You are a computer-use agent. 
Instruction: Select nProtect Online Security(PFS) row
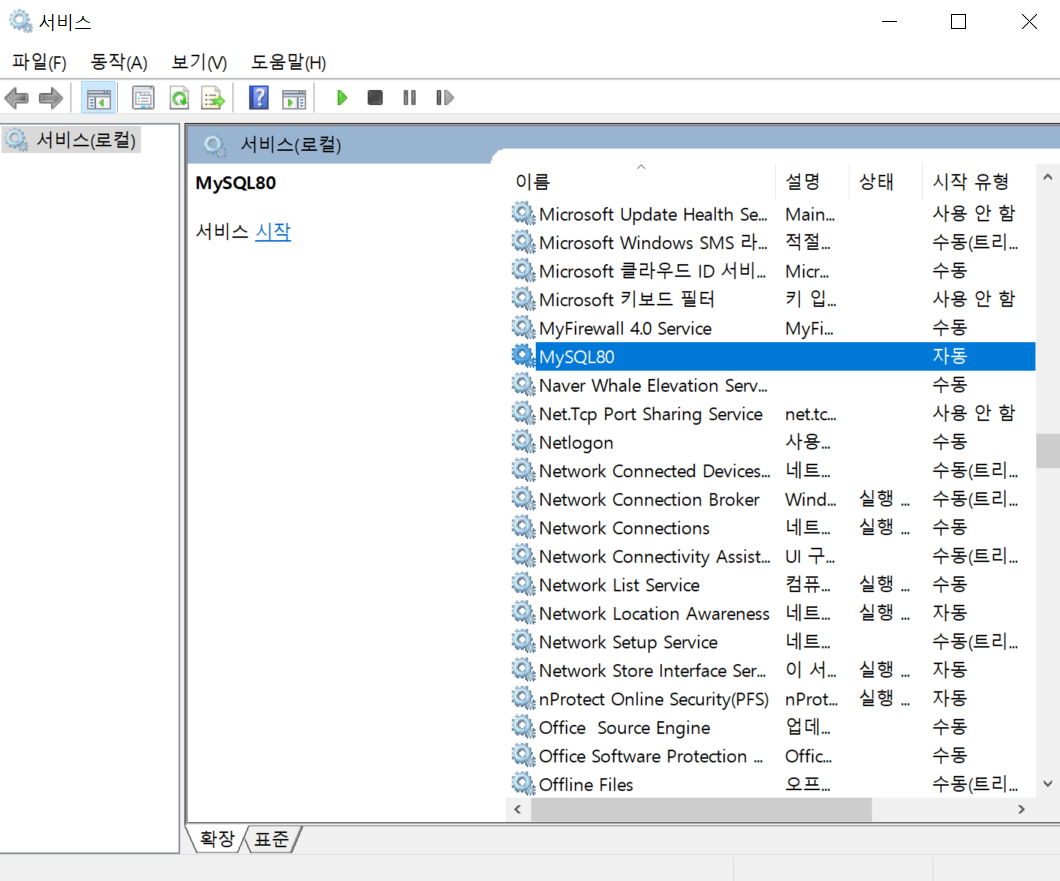[x=772, y=698]
